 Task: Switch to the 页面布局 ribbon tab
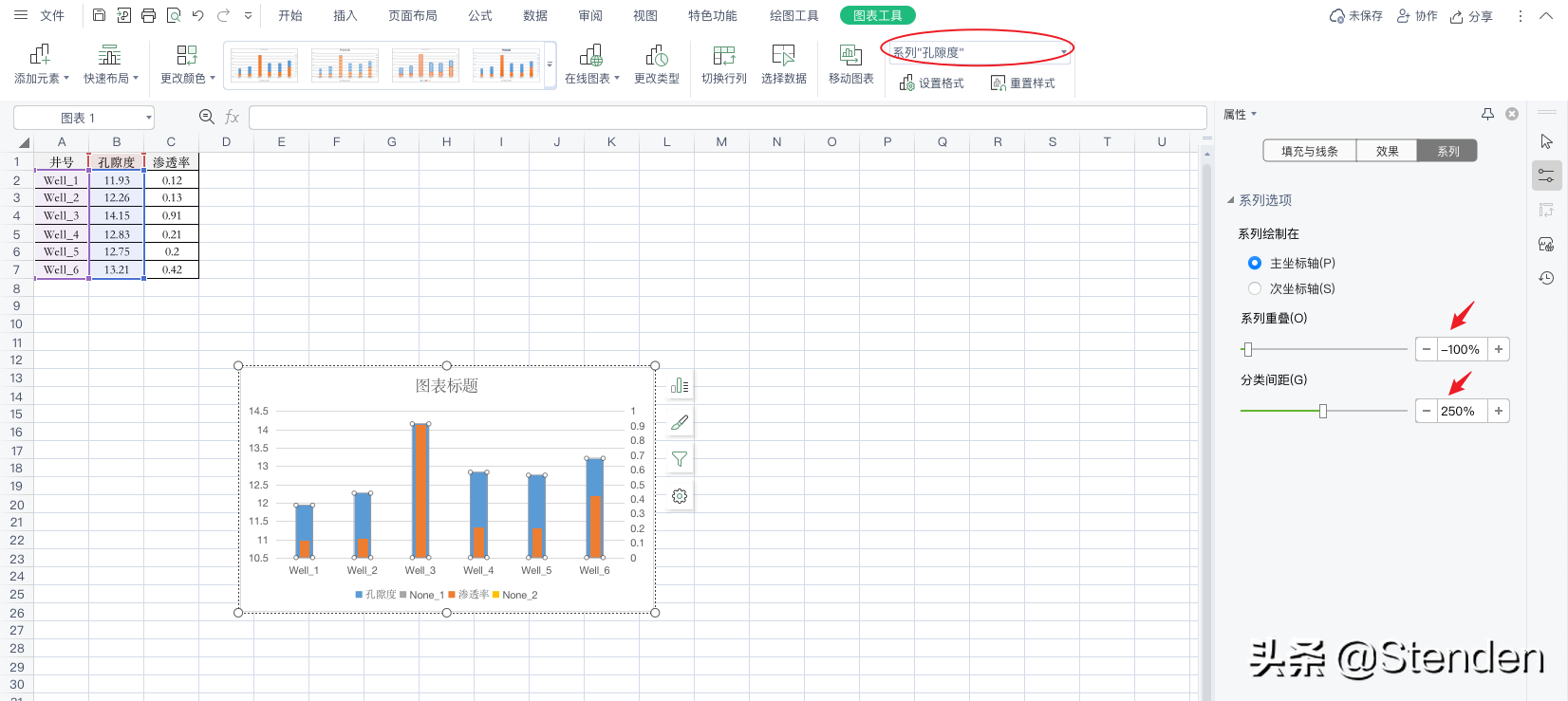point(413,15)
